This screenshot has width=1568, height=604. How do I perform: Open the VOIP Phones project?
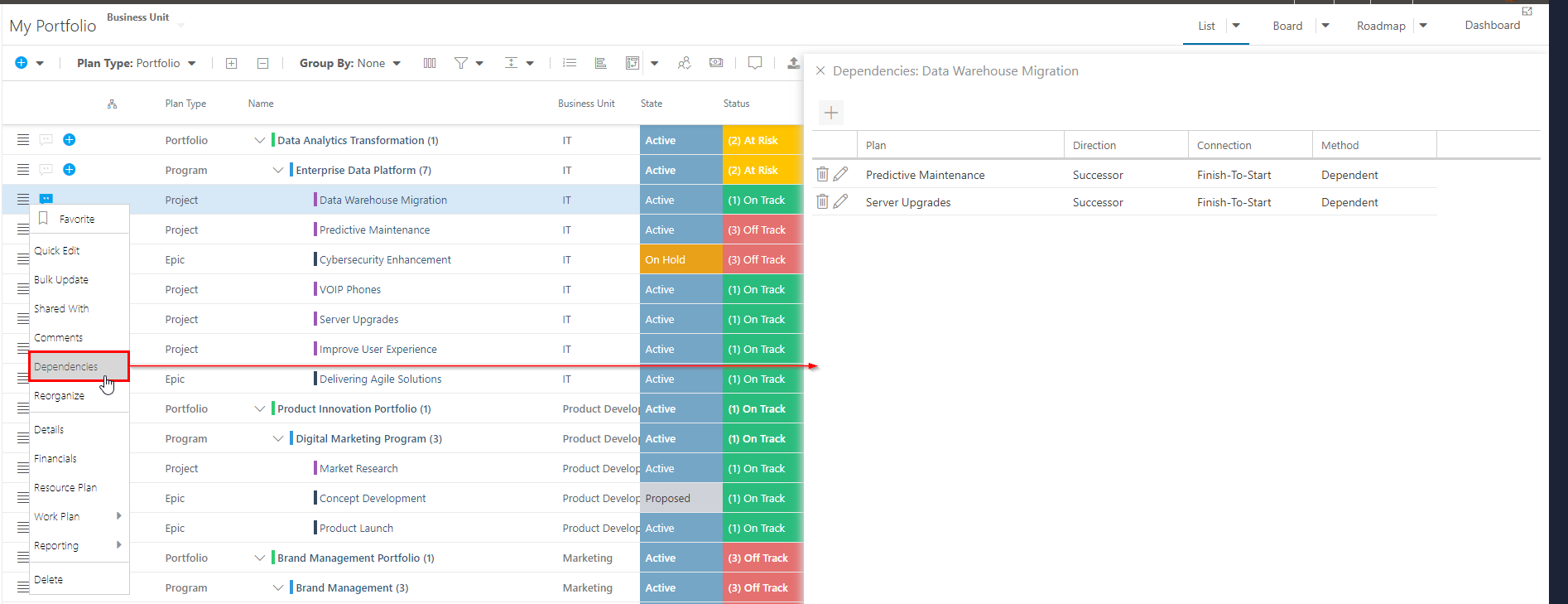click(350, 289)
